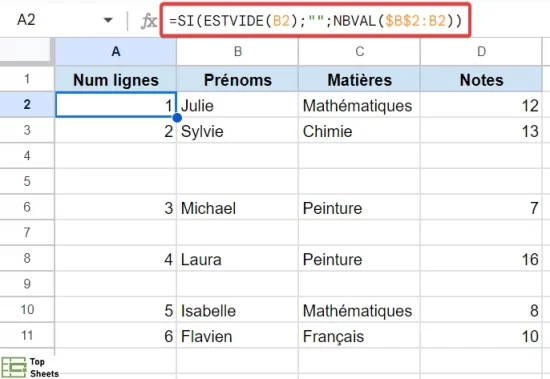550x379 pixels.
Task: Select row 1 header
Action: coord(27,79)
